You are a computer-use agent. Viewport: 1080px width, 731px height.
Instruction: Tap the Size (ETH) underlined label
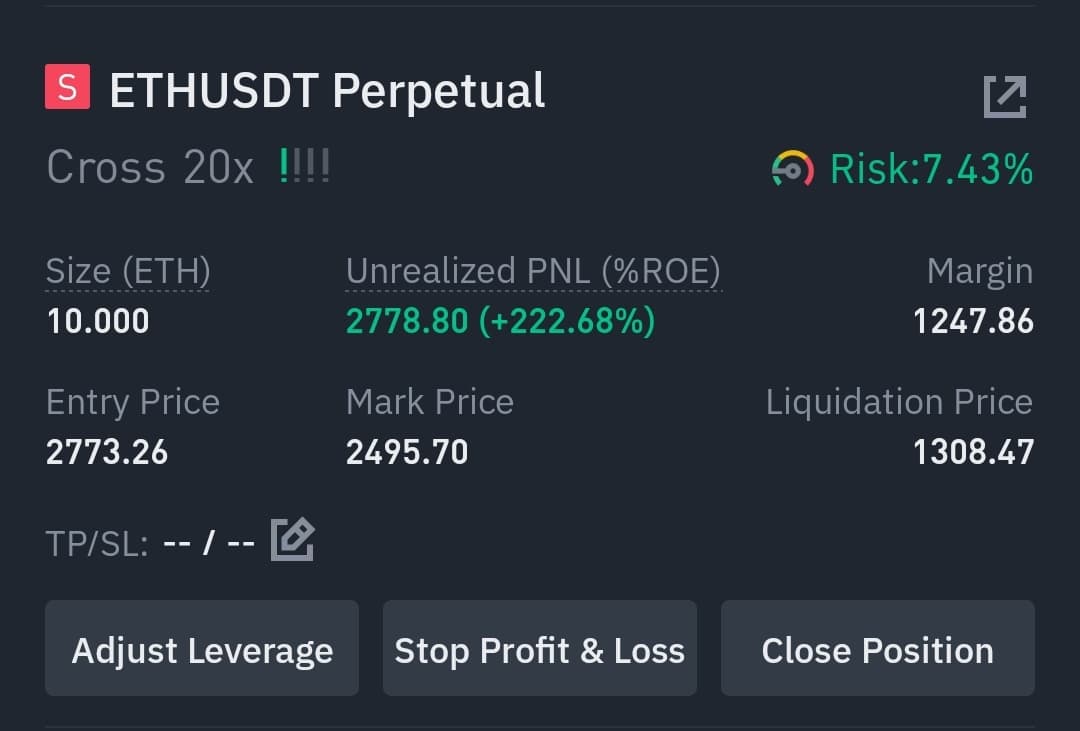coord(128,271)
